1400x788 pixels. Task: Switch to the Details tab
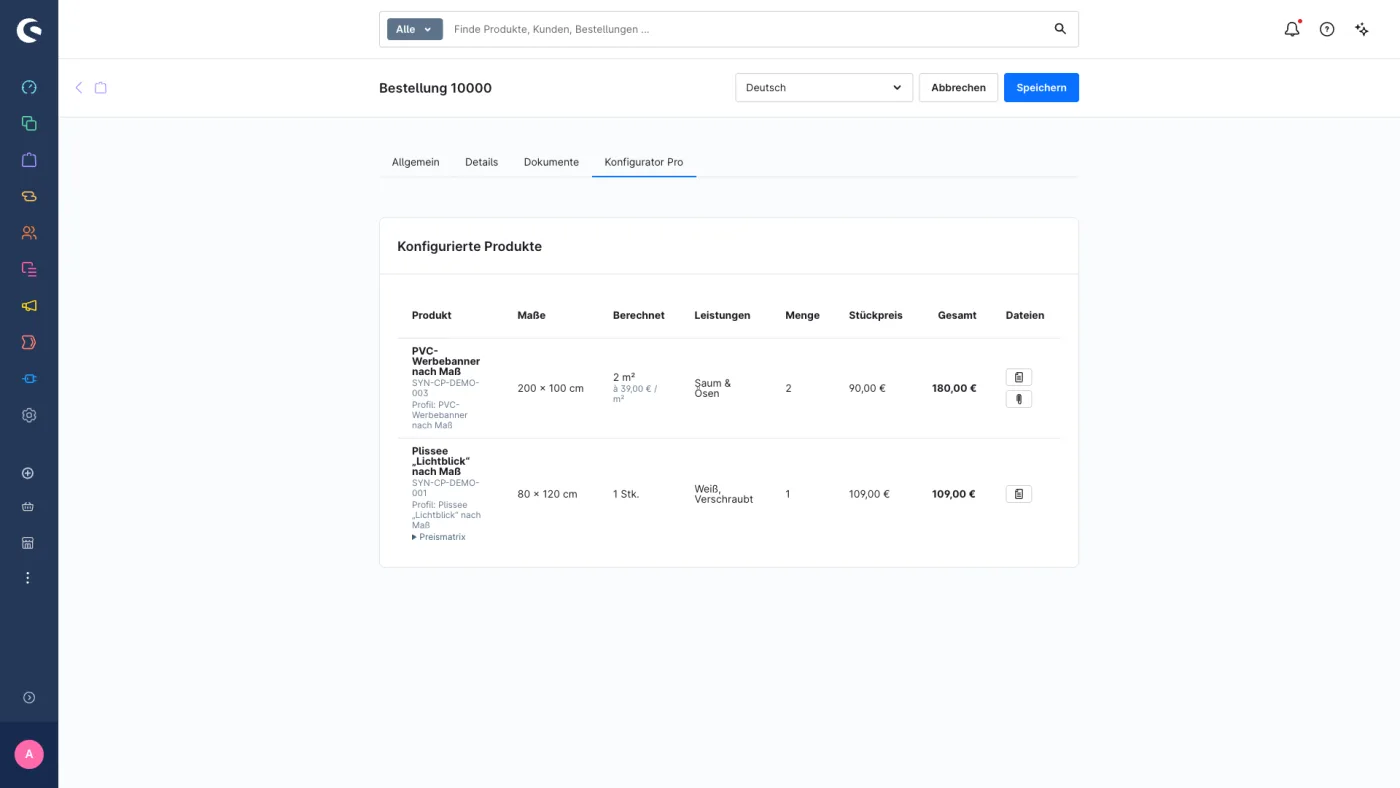point(481,162)
